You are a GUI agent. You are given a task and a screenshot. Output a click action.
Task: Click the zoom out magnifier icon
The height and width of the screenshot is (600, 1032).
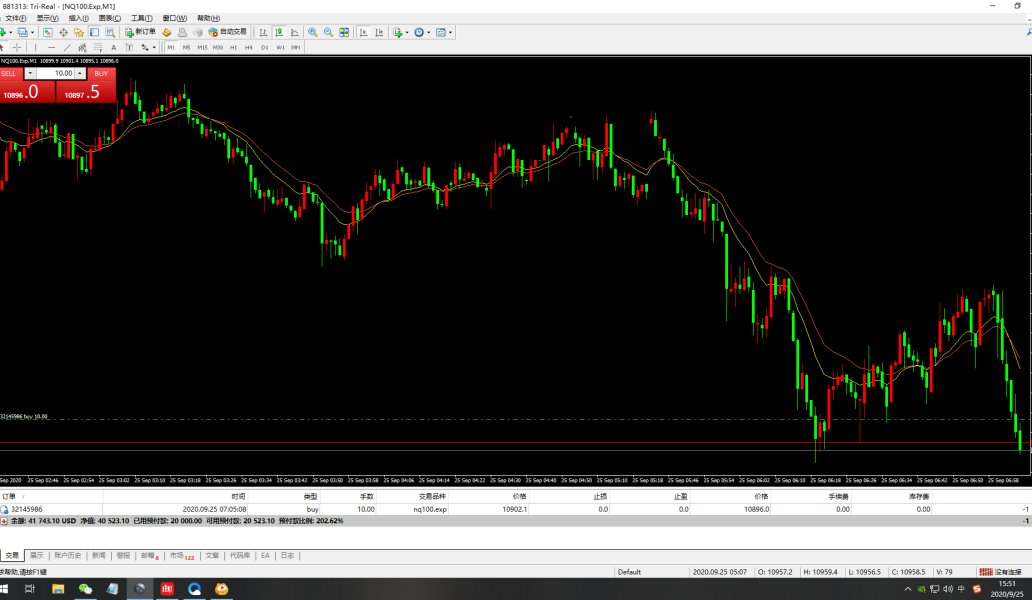click(327, 32)
